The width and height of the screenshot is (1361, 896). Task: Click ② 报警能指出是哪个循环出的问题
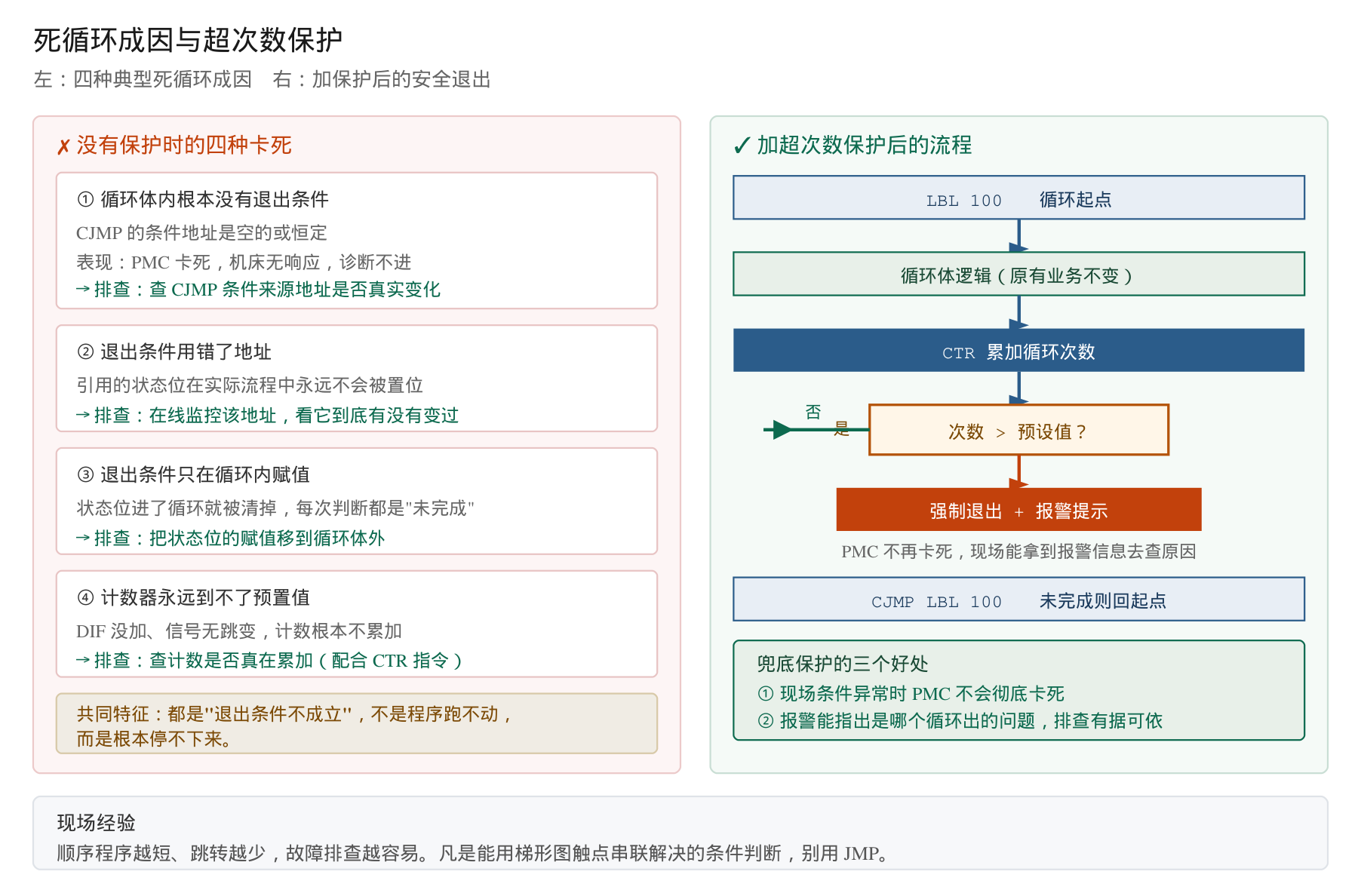click(960, 721)
